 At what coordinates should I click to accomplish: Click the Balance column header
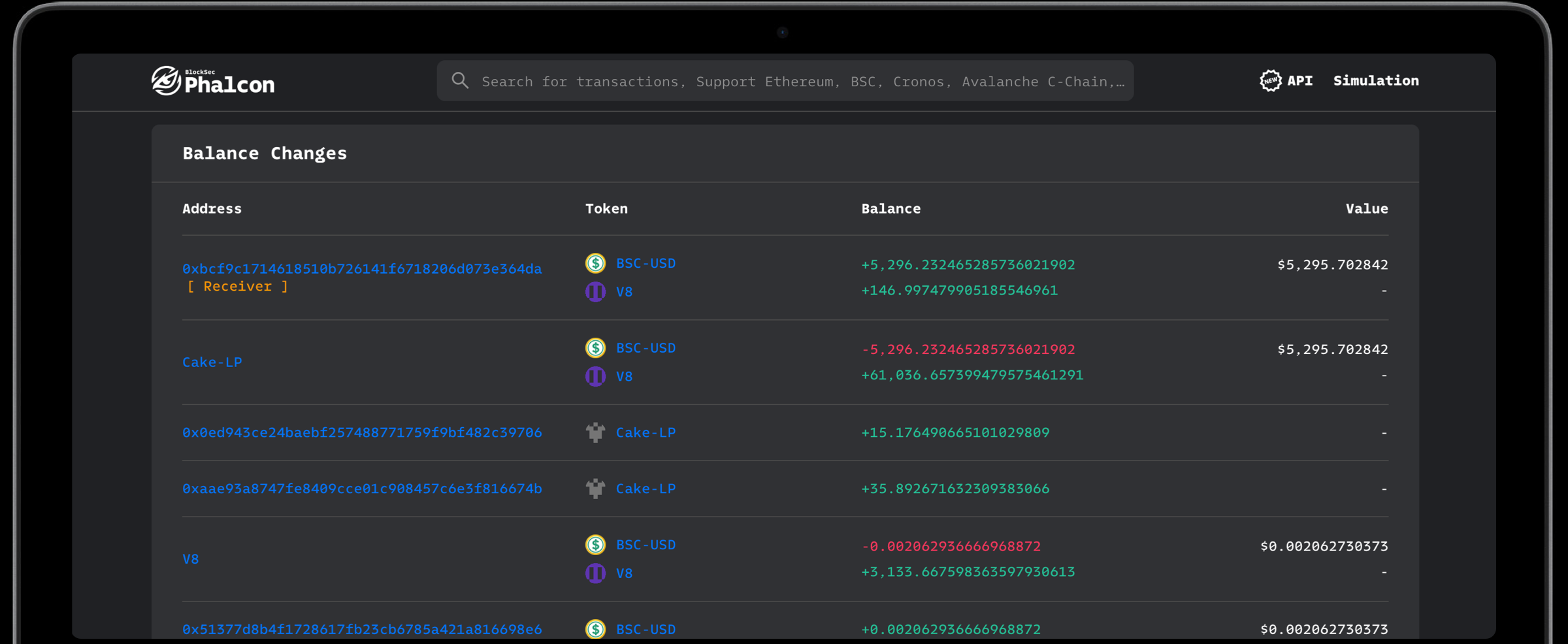click(x=890, y=208)
